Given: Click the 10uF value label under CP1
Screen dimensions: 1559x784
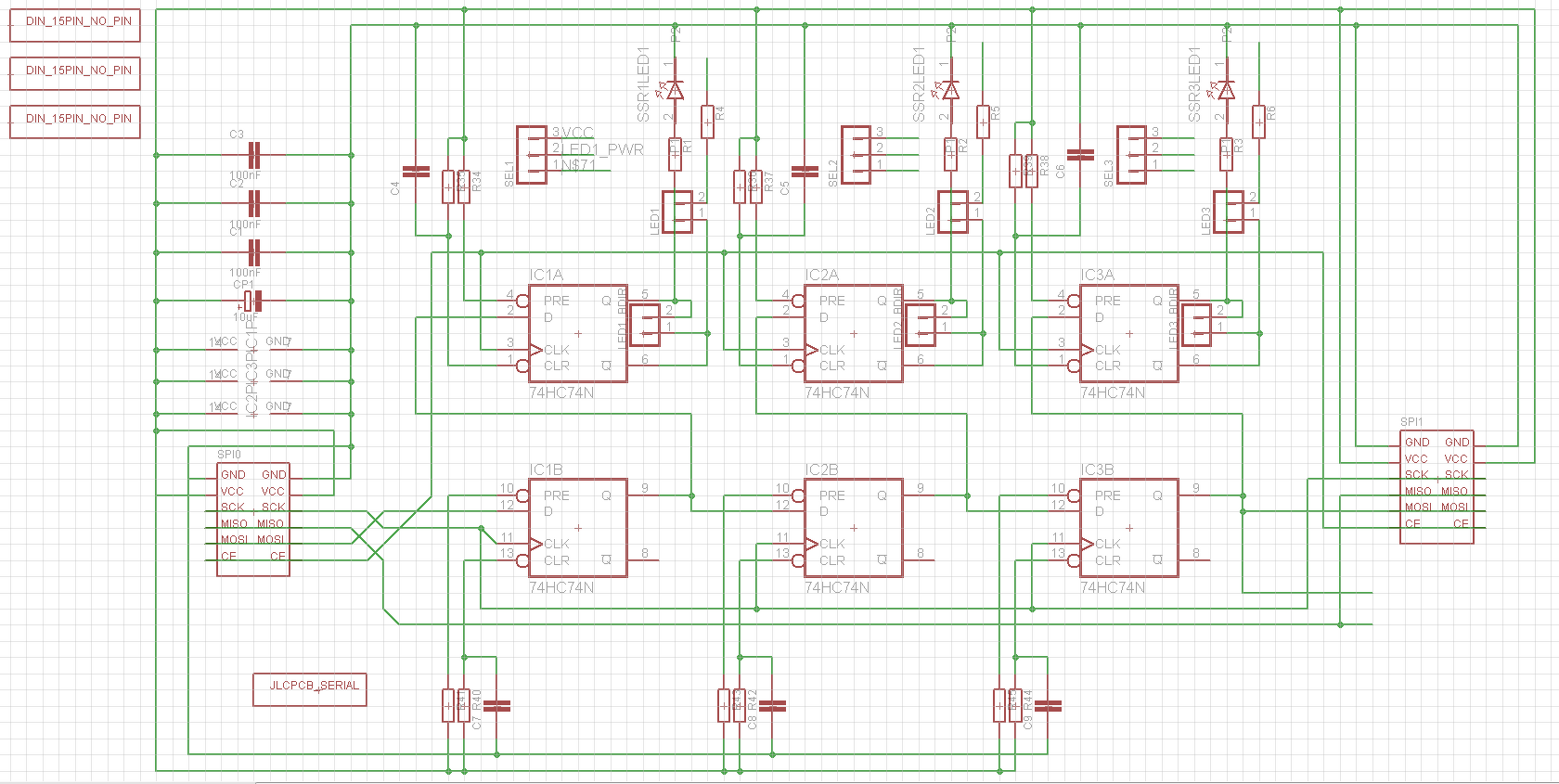Looking at the screenshot, I should click(x=246, y=317).
